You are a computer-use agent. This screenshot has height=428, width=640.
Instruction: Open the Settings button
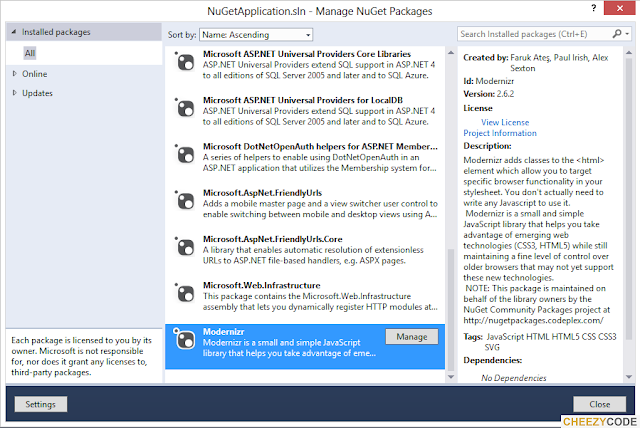(x=41, y=404)
